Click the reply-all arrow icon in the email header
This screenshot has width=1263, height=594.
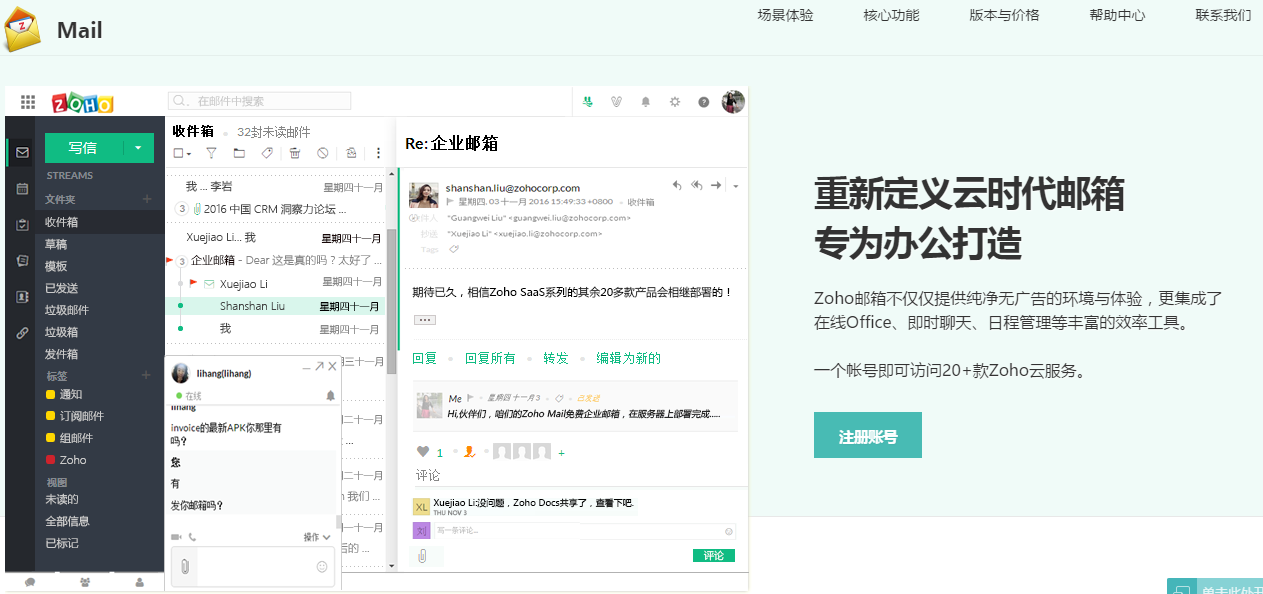point(697,185)
